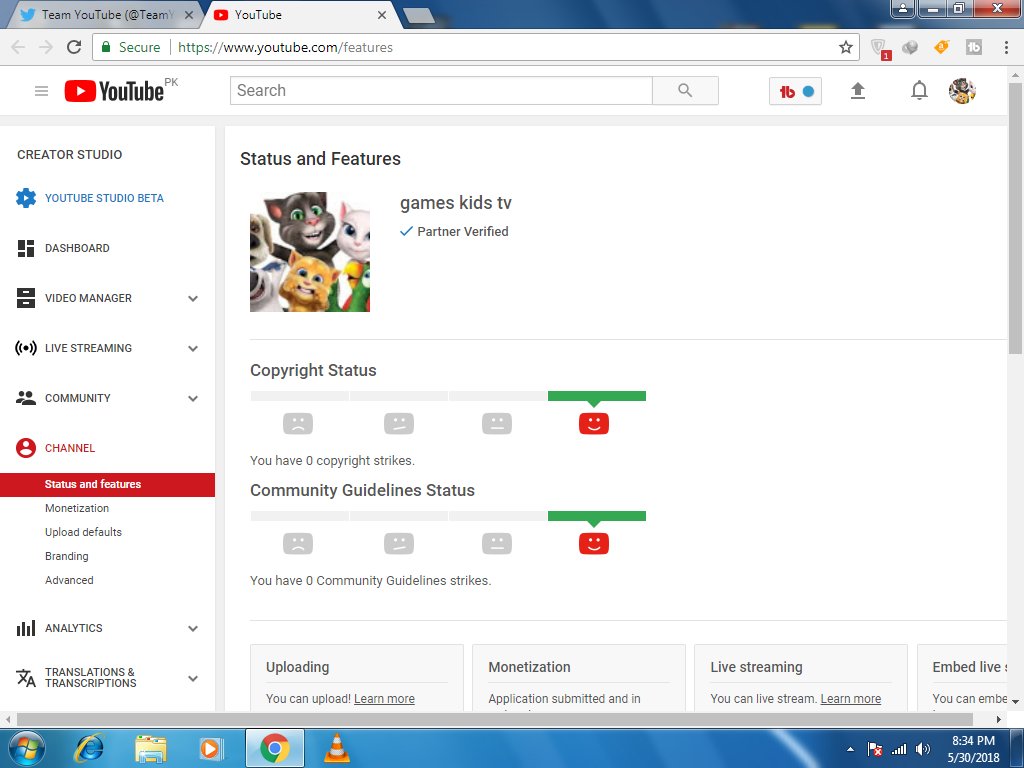The width and height of the screenshot is (1024, 768).
Task: Click the Community people icon
Action: (x=26, y=398)
